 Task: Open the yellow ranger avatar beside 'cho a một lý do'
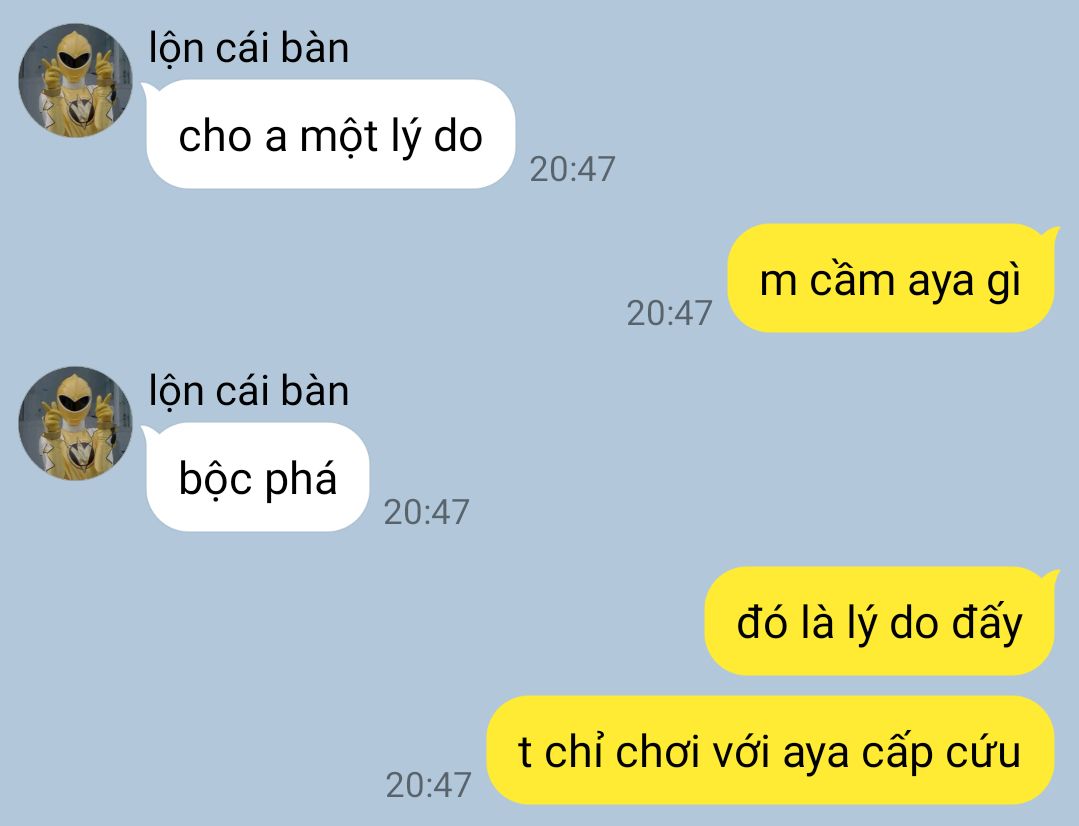pos(75,81)
